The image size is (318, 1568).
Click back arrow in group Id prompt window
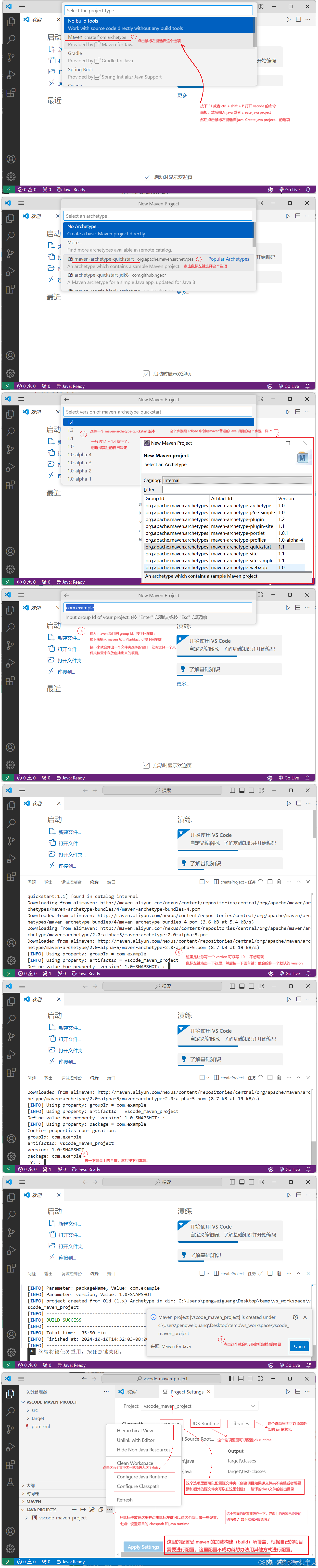coord(66,595)
